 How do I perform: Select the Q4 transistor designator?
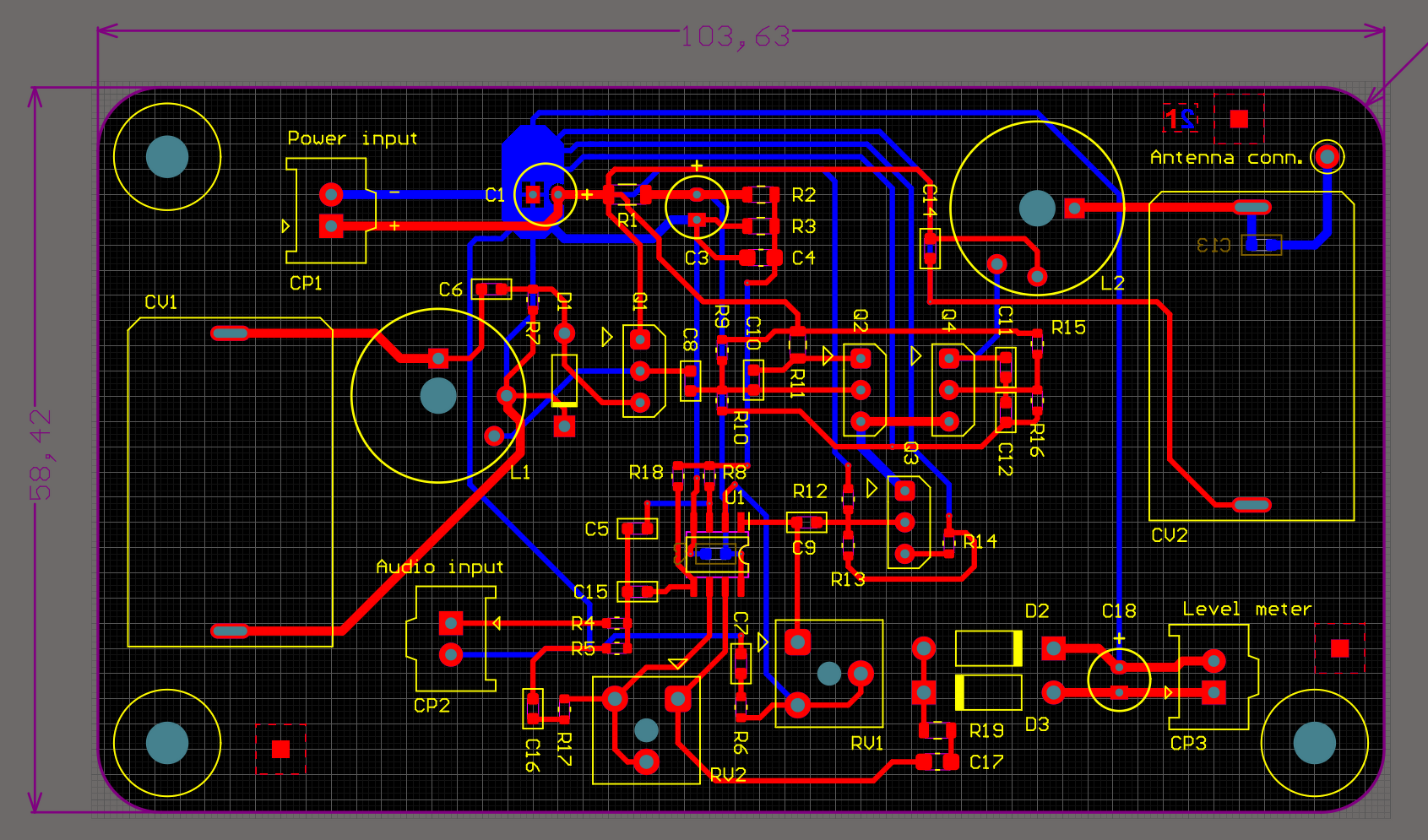(x=948, y=321)
